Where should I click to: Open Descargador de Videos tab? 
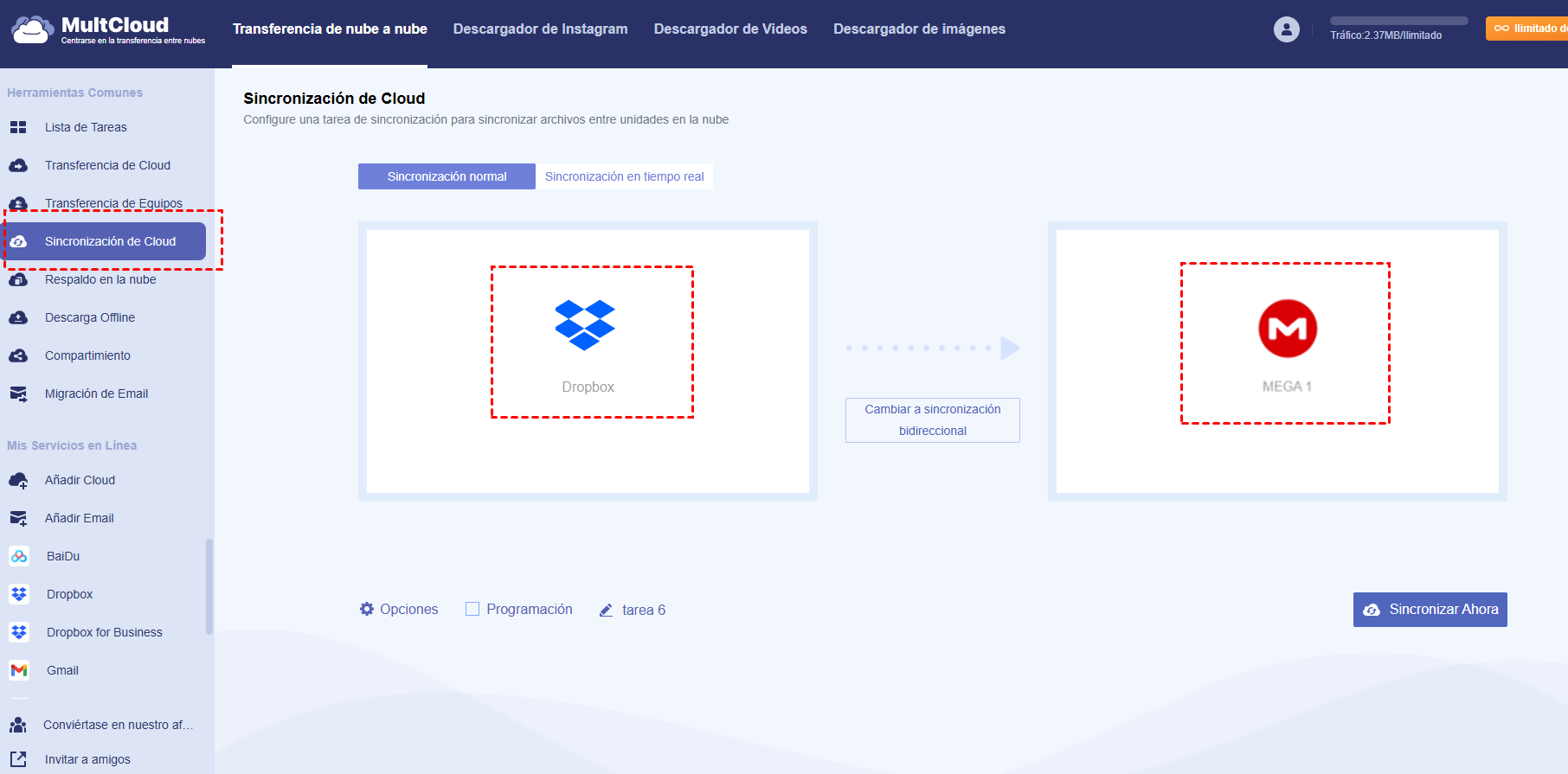tap(730, 29)
